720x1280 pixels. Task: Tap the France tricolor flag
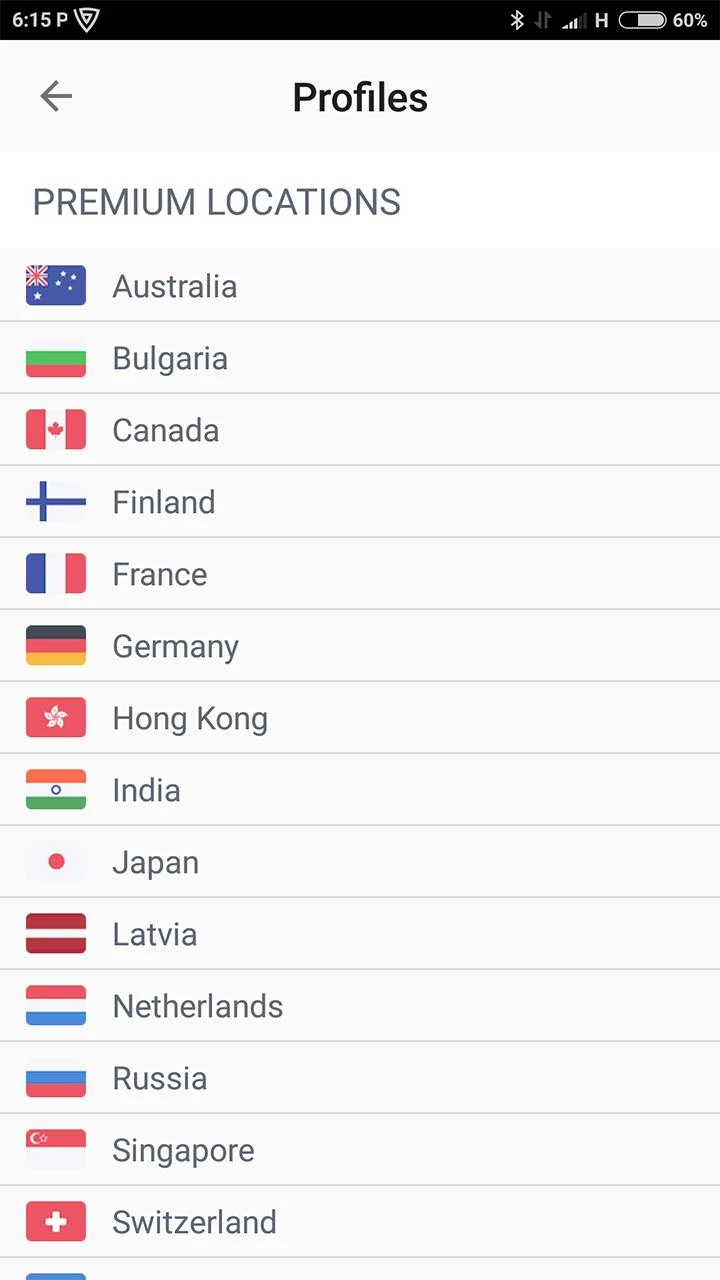(x=56, y=573)
